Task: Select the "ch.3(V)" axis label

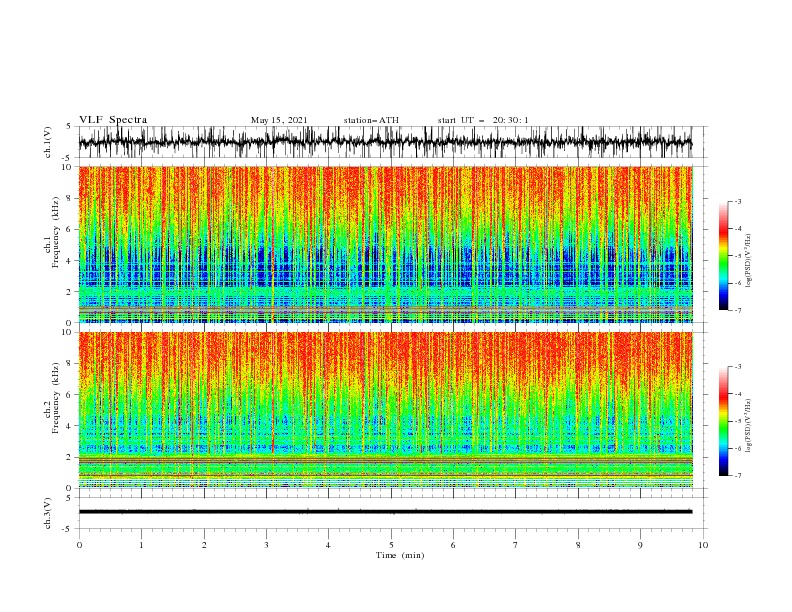Action: [48, 514]
